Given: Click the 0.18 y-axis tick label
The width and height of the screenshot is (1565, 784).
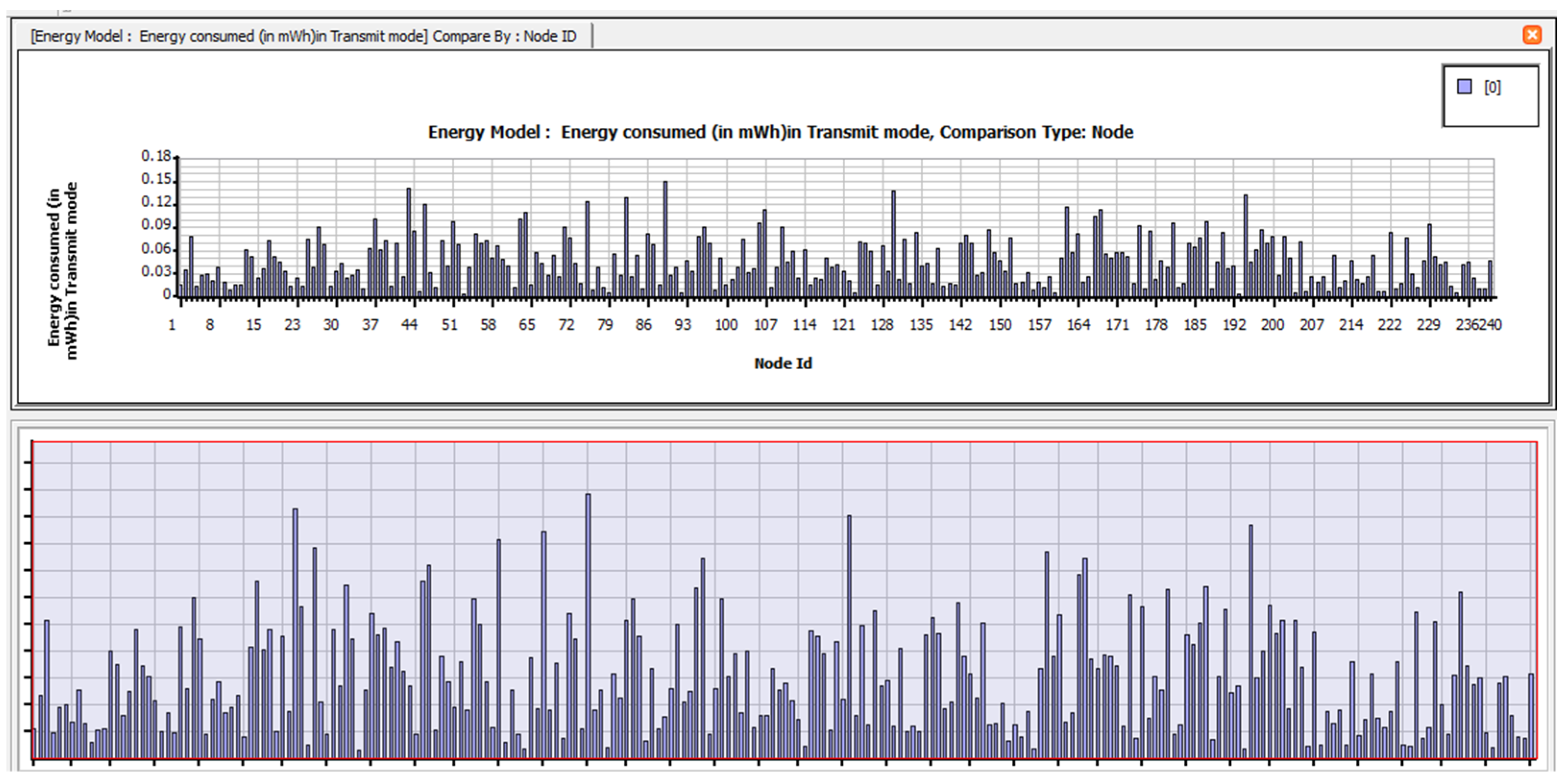Looking at the screenshot, I should pyautogui.click(x=156, y=156).
